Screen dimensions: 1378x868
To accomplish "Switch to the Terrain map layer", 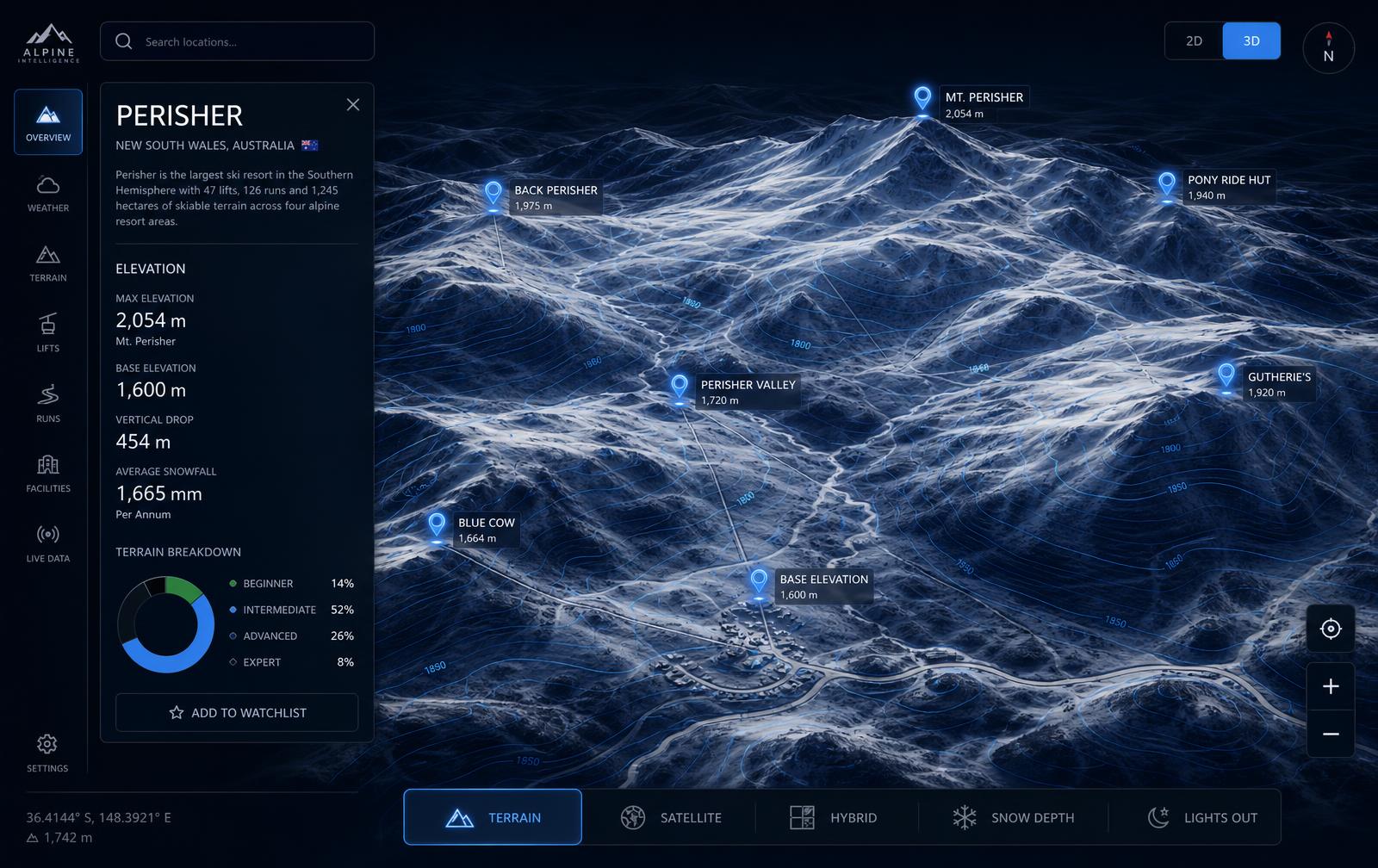I will click(x=493, y=817).
